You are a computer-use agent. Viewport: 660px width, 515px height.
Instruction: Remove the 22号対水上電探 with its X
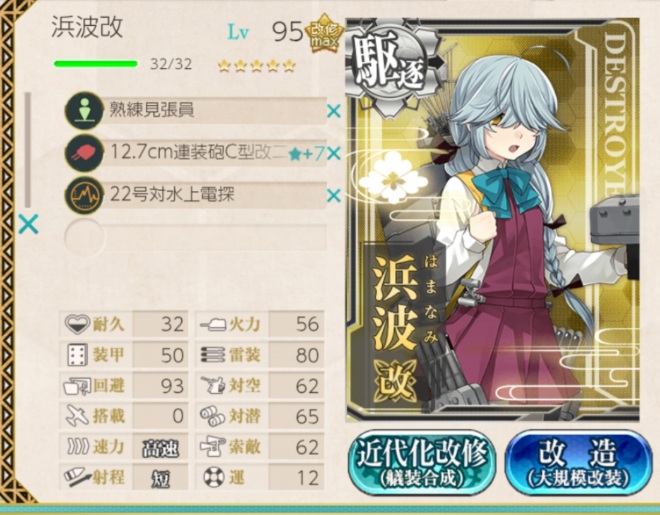click(334, 196)
